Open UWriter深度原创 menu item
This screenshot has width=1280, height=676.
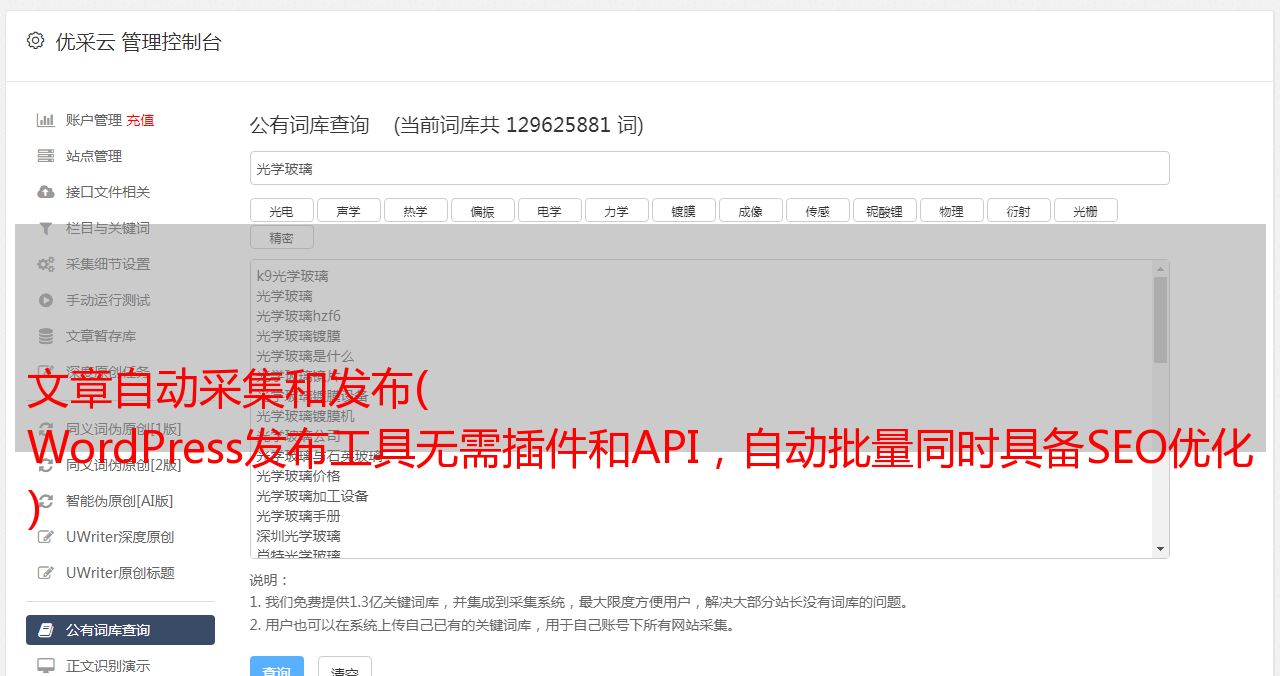click(x=120, y=537)
